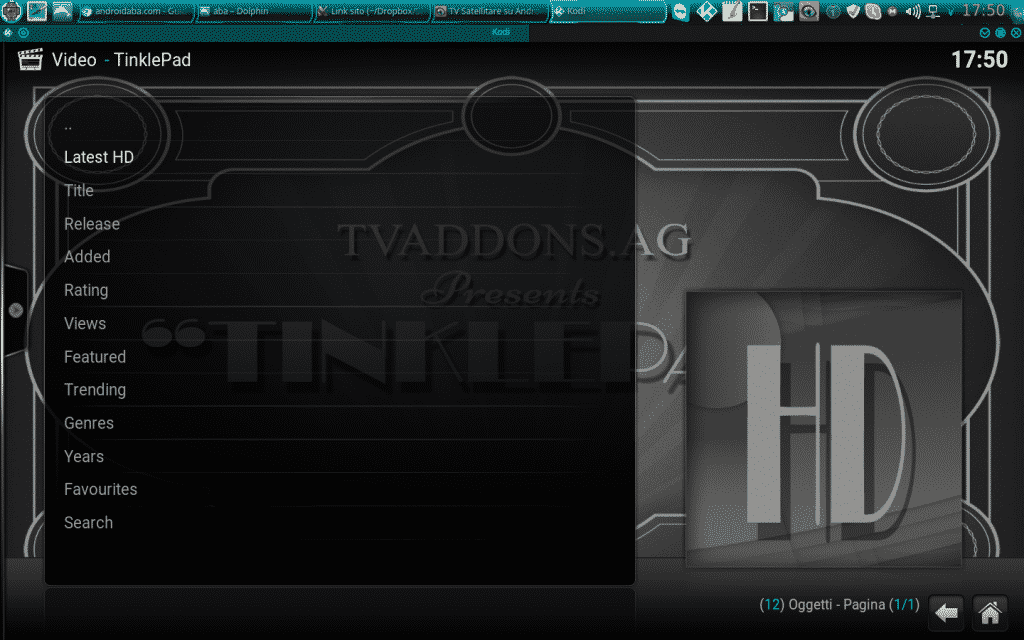
Task: Launch Kodi from panel launcher icon
Action: point(706,11)
